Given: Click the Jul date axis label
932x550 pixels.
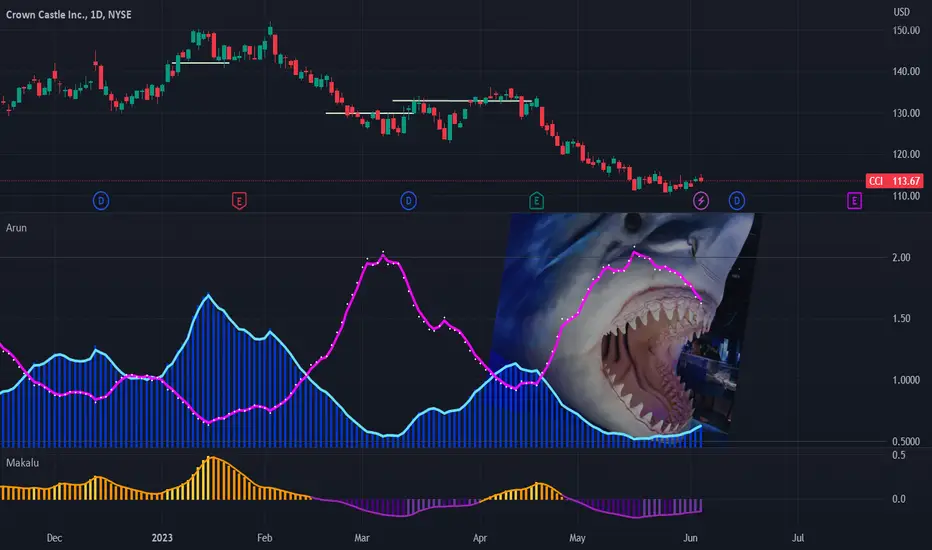Looking at the screenshot, I should click(x=798, y=538).
